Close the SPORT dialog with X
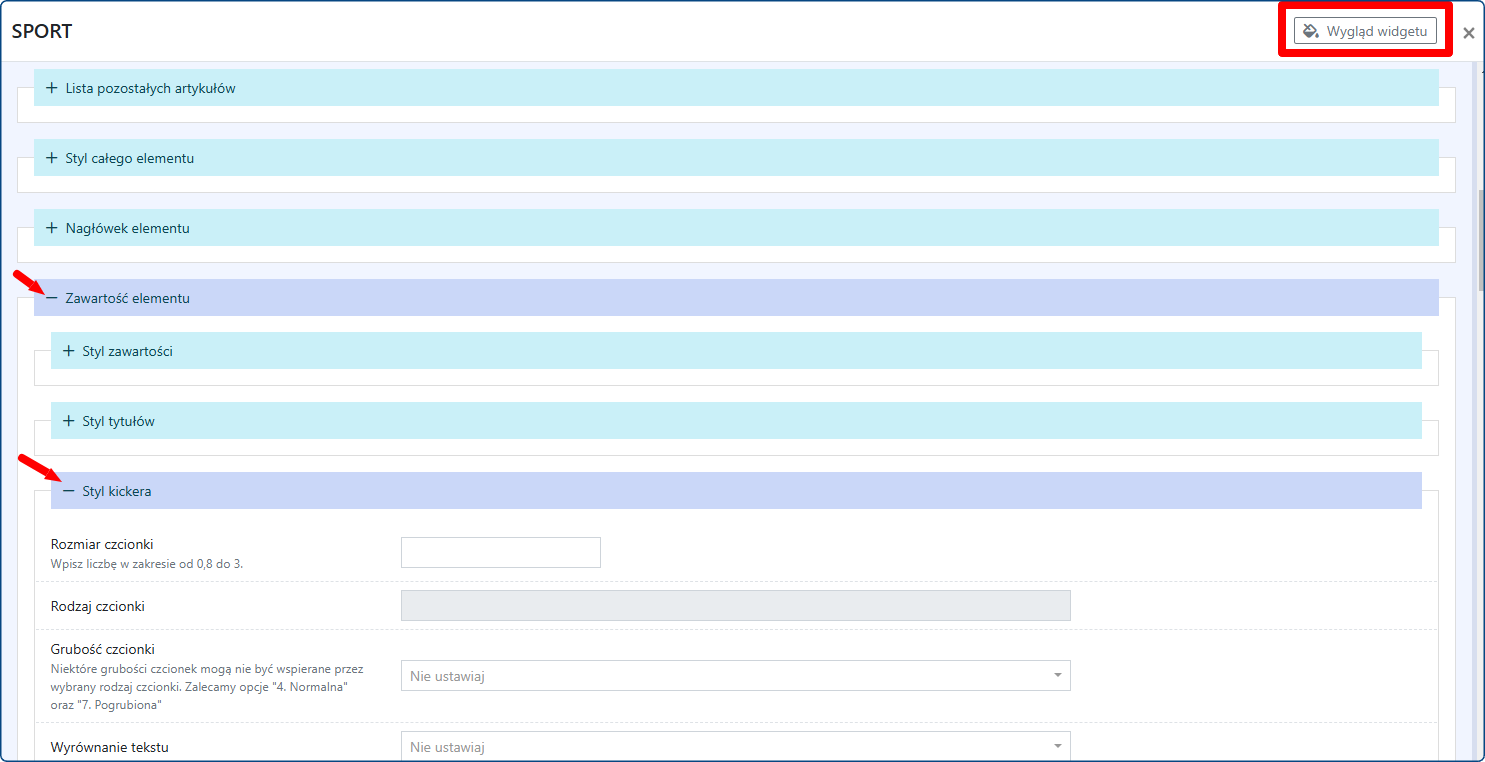This screenshot has height=762, width=1485. [x=1468, y=33]
